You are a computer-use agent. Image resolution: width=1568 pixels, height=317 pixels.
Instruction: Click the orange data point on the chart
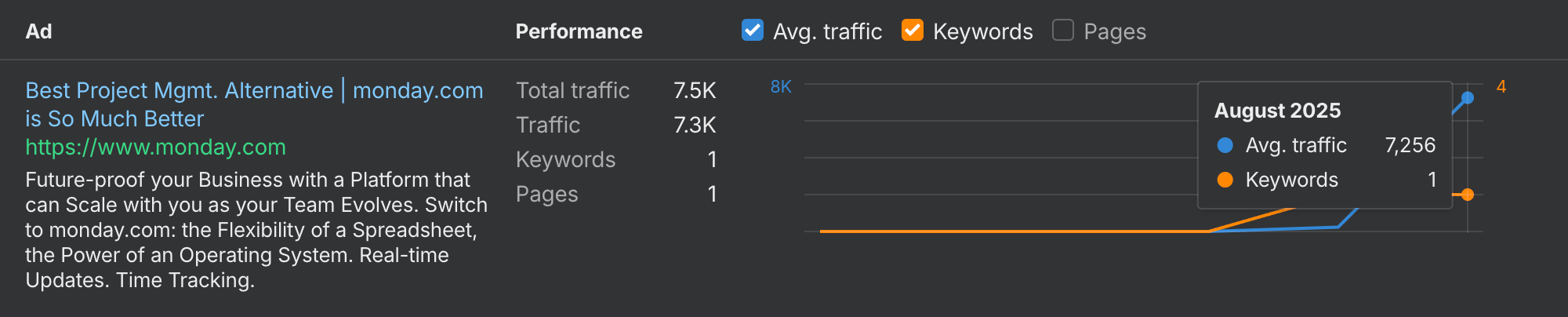pos(1468,195)
